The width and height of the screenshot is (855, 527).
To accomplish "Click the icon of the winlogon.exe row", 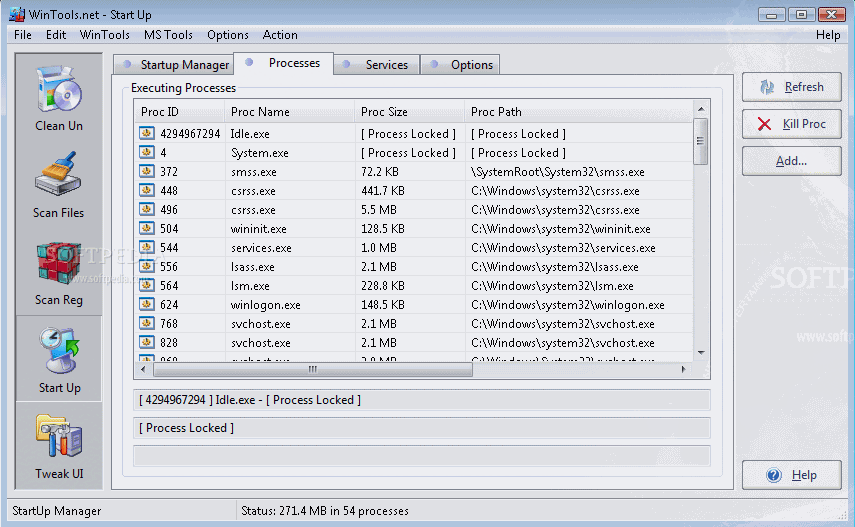I will tap(147, 304).
